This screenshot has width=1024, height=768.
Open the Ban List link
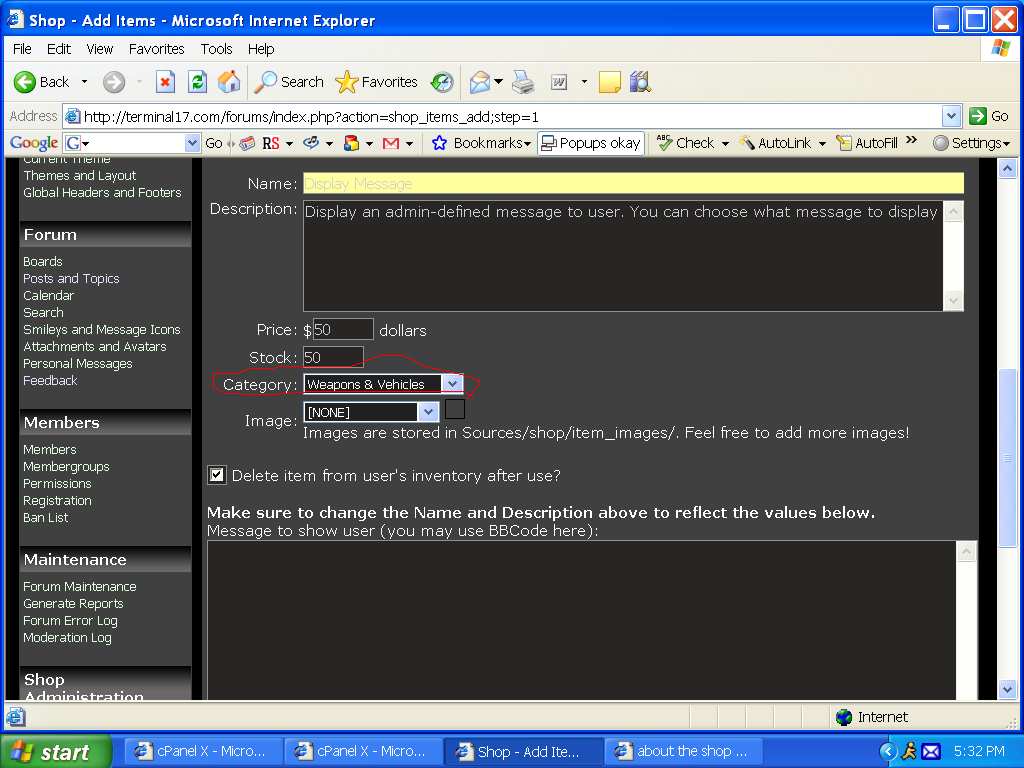[x=46, y=518]
